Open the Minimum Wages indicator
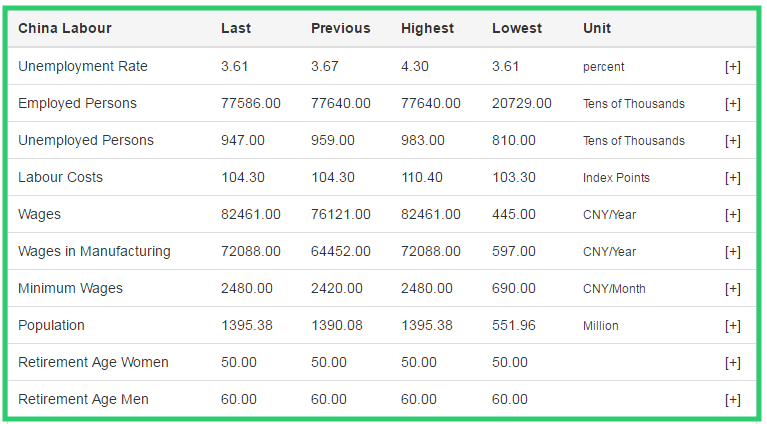The width and height of the screenshot is (767, 424). pos(70,288)
